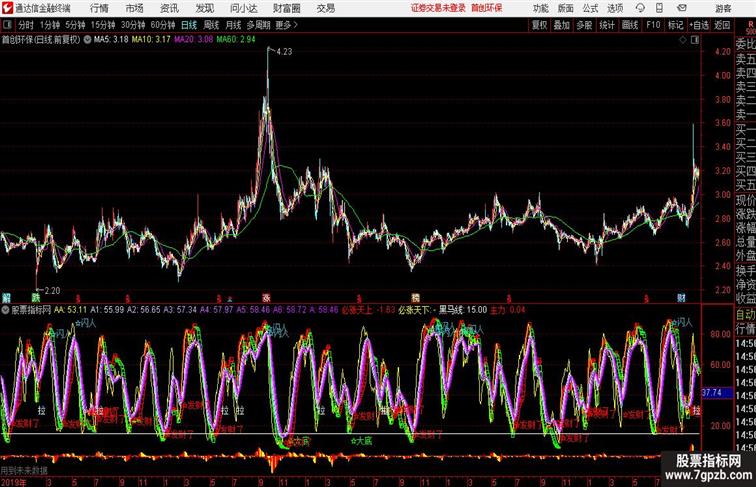Click the 多股 multi-stock toolbar button
This screenshot has width=756, height=487.
pos(584,25)
